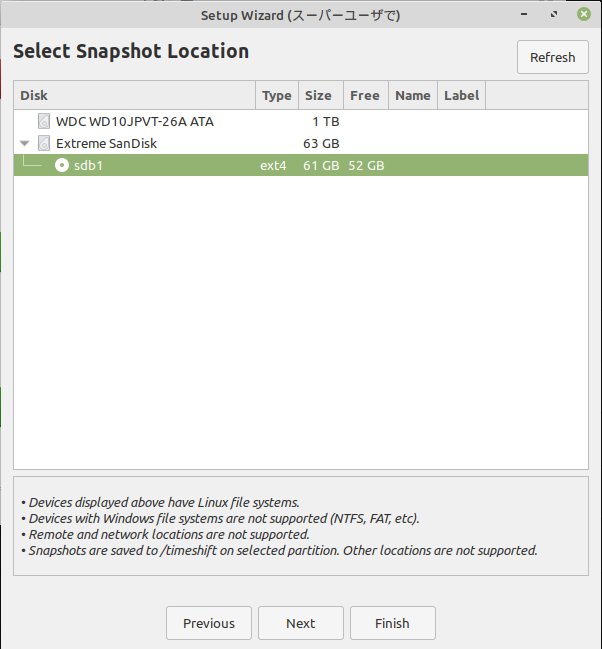602x649 pixels.
Task: Click Finish to complete the wizard
Action: pyautogui.click(x=393, y=623)
